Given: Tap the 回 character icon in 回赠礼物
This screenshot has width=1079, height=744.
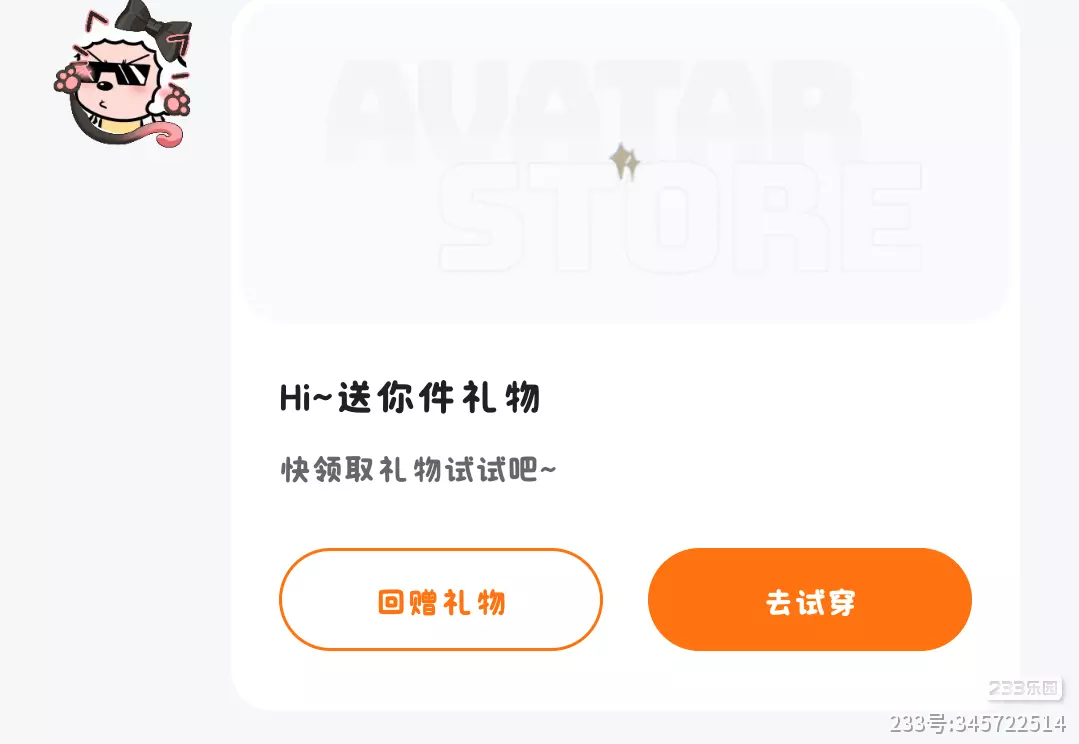Looking at the screenshot, I should tap(391, 602).
